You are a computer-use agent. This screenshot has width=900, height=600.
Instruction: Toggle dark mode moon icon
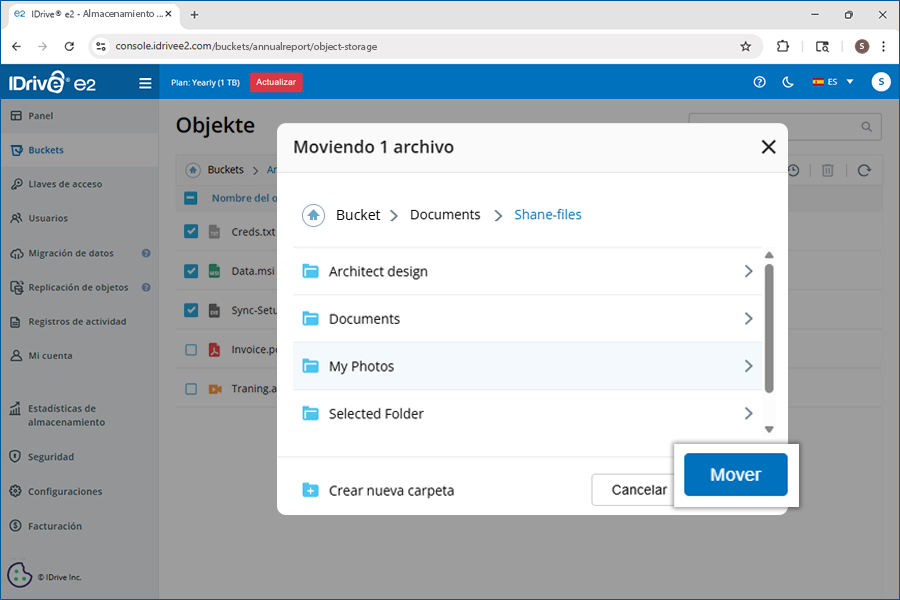pos(787,82)
